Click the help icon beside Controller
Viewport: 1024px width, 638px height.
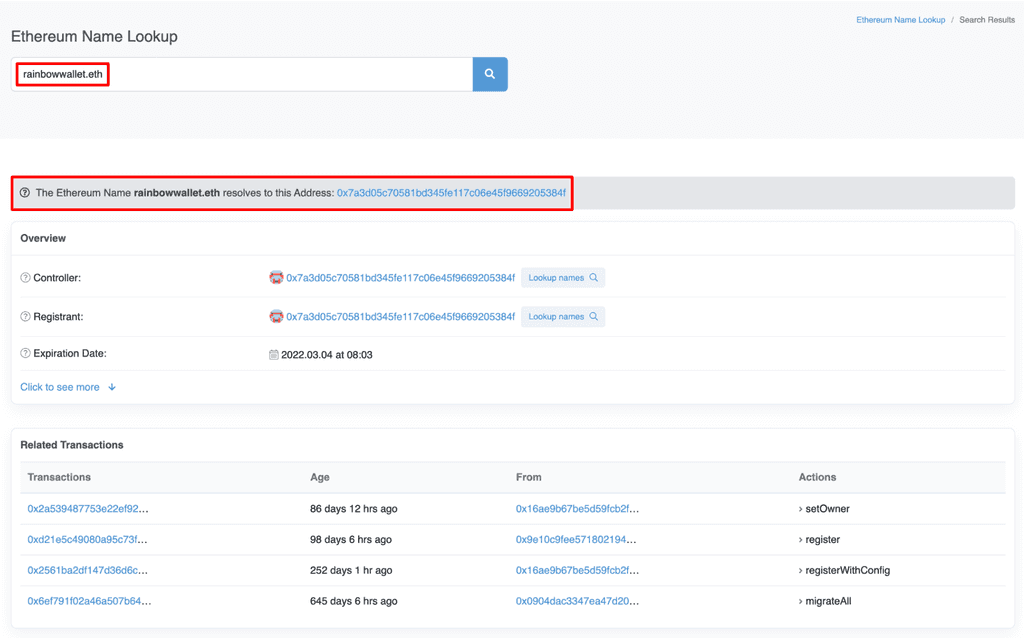[25, 278]
